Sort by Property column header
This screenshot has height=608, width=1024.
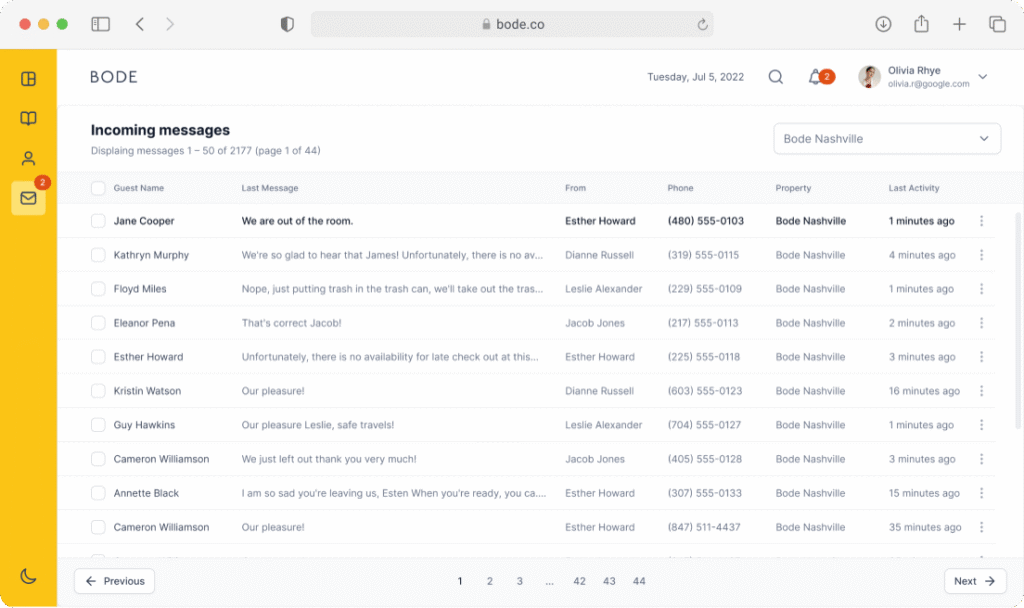pyautogui.click(x=793, y=188)
